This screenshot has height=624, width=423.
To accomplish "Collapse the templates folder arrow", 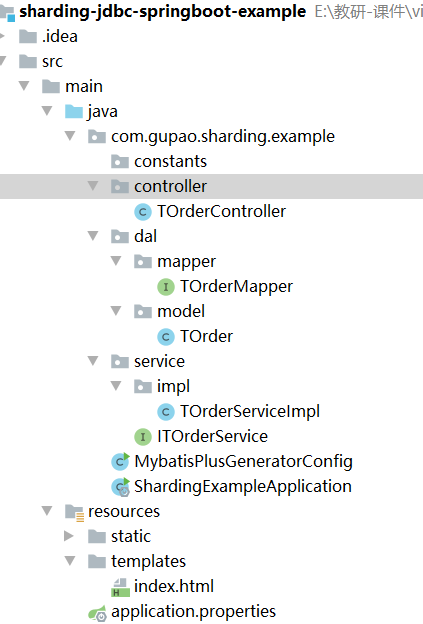I will tap(70, 561).
